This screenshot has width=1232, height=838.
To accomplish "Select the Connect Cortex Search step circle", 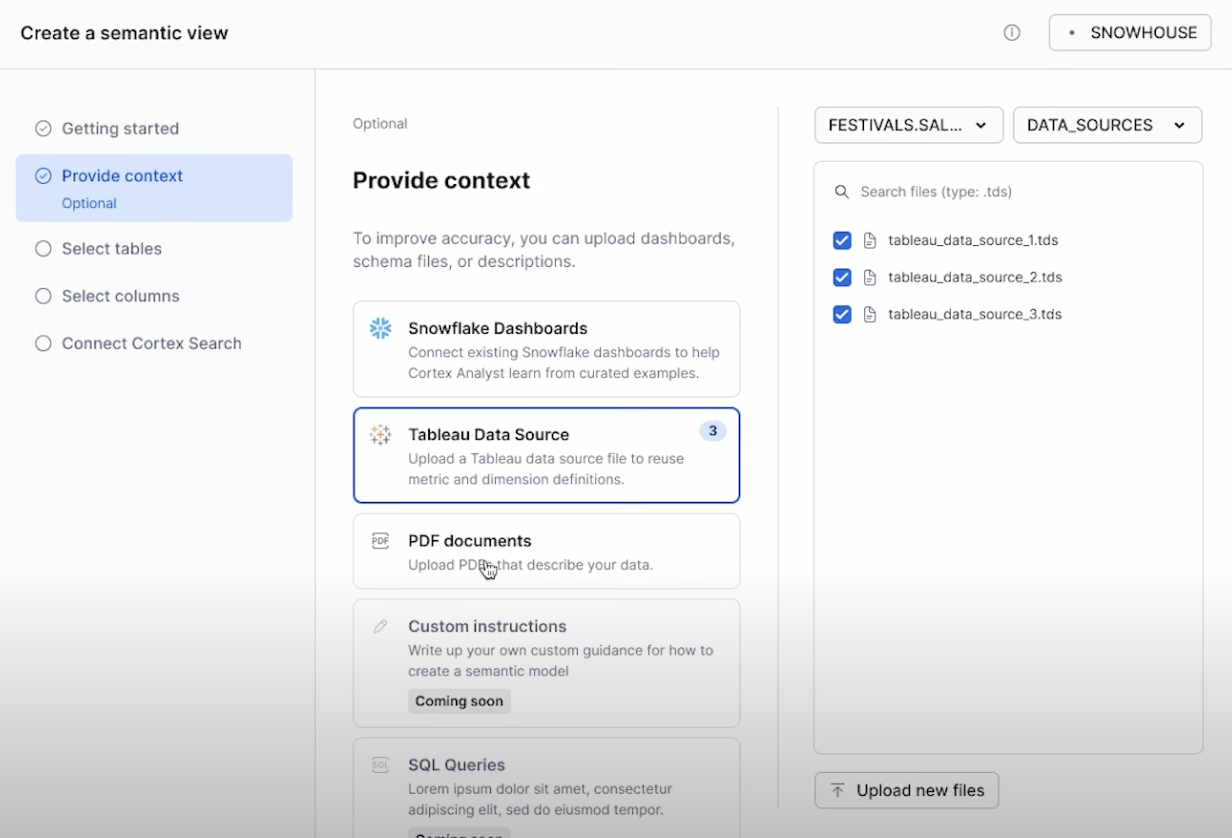I will (43, 343).
